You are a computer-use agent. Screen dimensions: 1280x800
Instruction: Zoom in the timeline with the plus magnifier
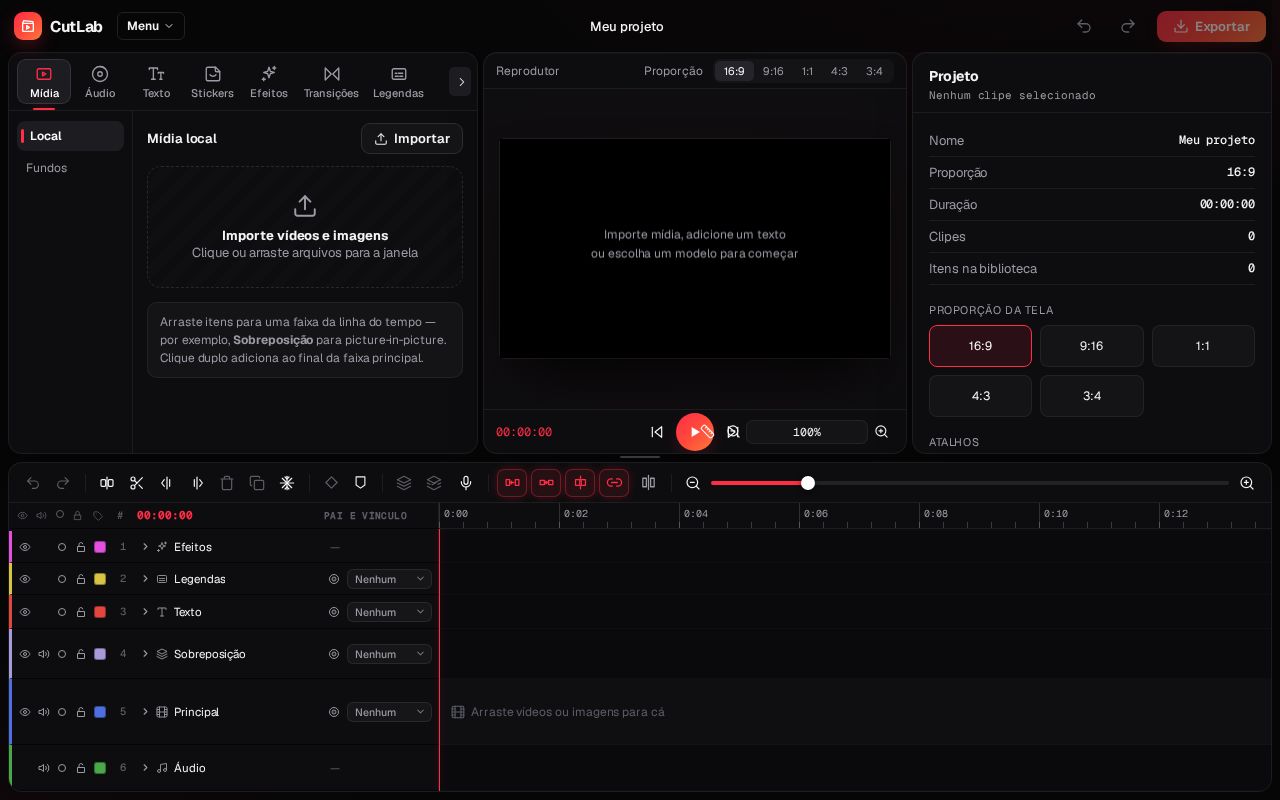(x=1247, y=483)
